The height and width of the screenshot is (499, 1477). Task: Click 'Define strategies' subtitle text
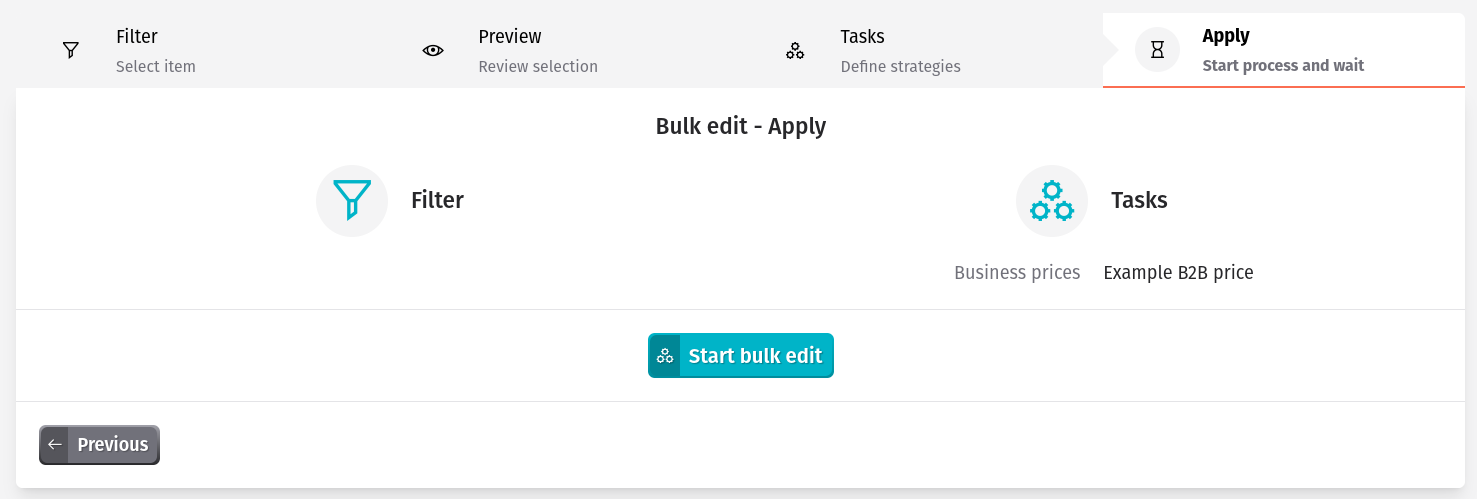pos(900,67)
